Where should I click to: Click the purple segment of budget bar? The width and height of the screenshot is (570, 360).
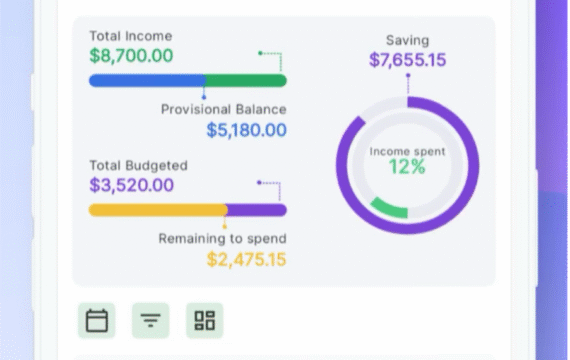coord(257,210)
